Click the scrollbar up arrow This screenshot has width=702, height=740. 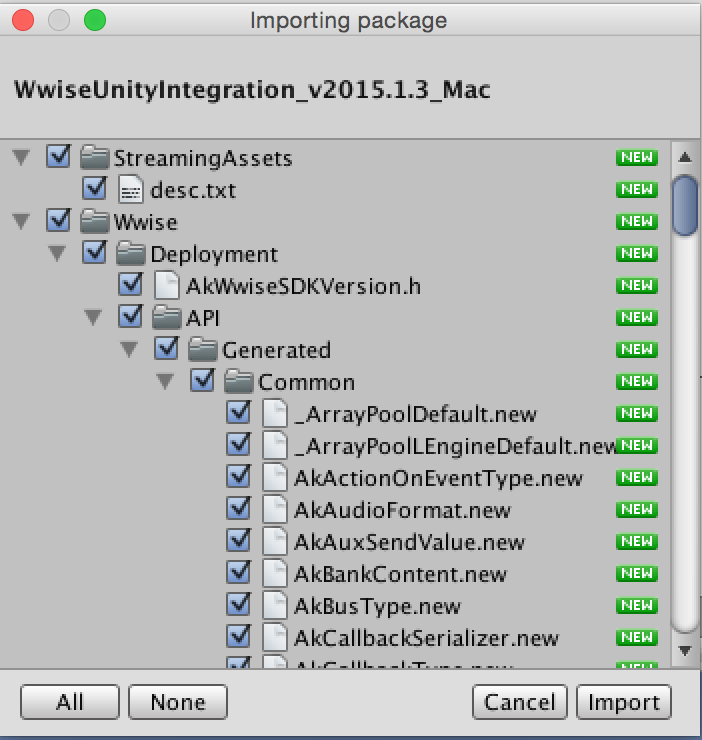point(685,158)
